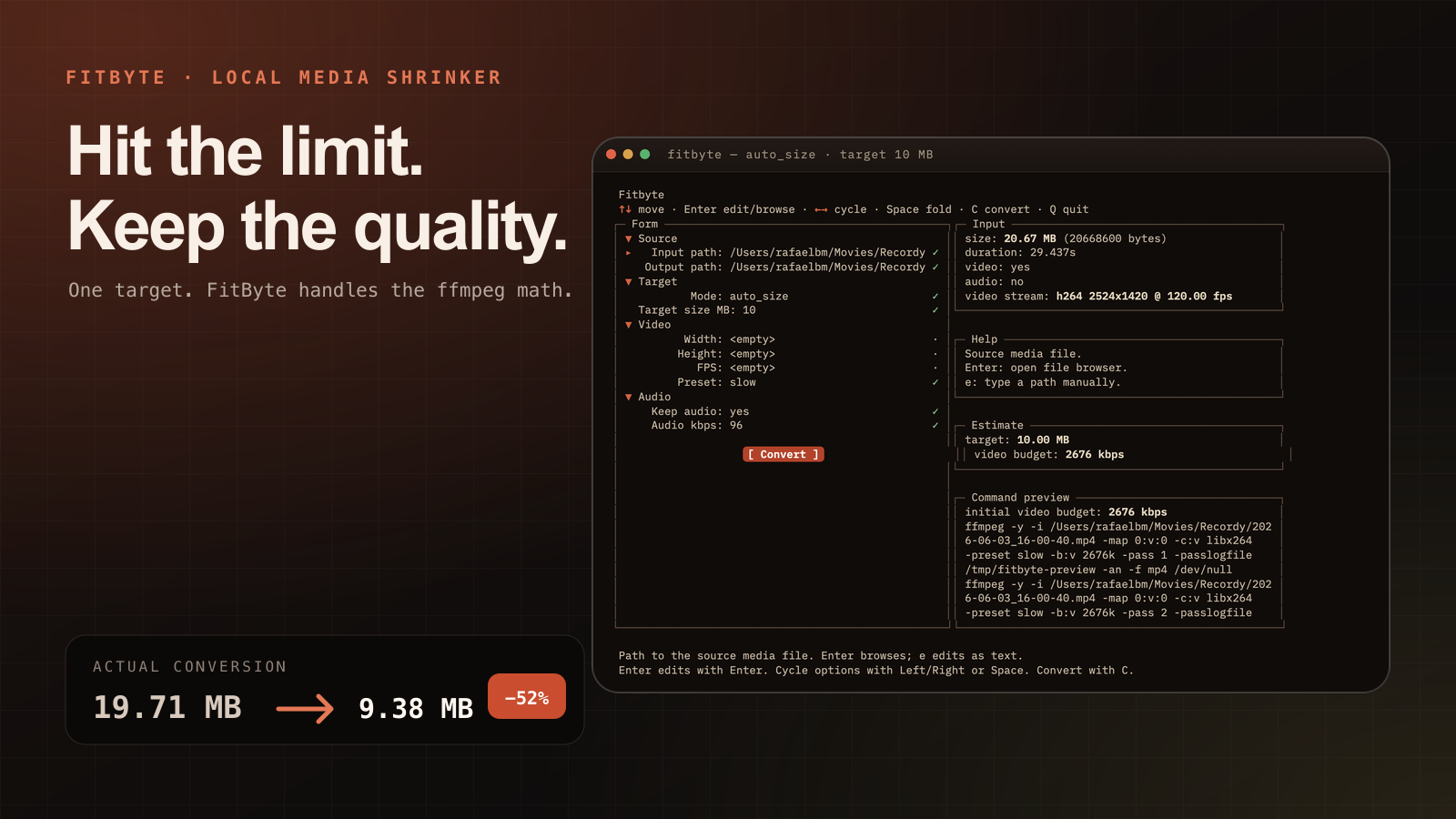
Task: Click the 'video: yes' line
Action: [997, 268]
